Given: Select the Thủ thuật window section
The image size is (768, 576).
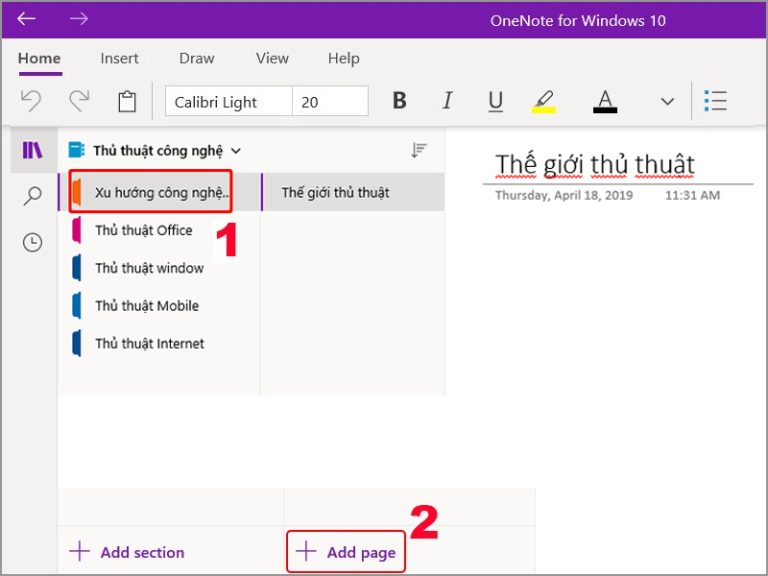Looking at the screenshot, I should pyautogui.click(x=160, y=268).
